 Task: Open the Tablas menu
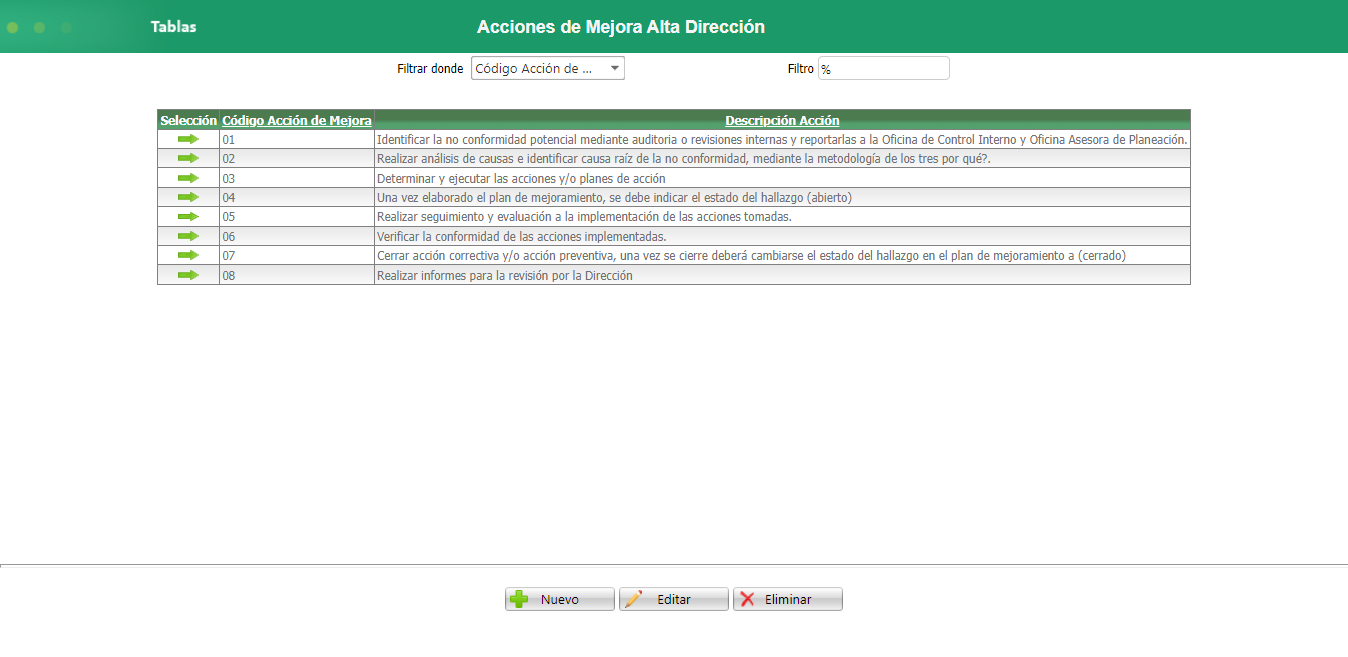pyautogui.click(x=173, y=26)
